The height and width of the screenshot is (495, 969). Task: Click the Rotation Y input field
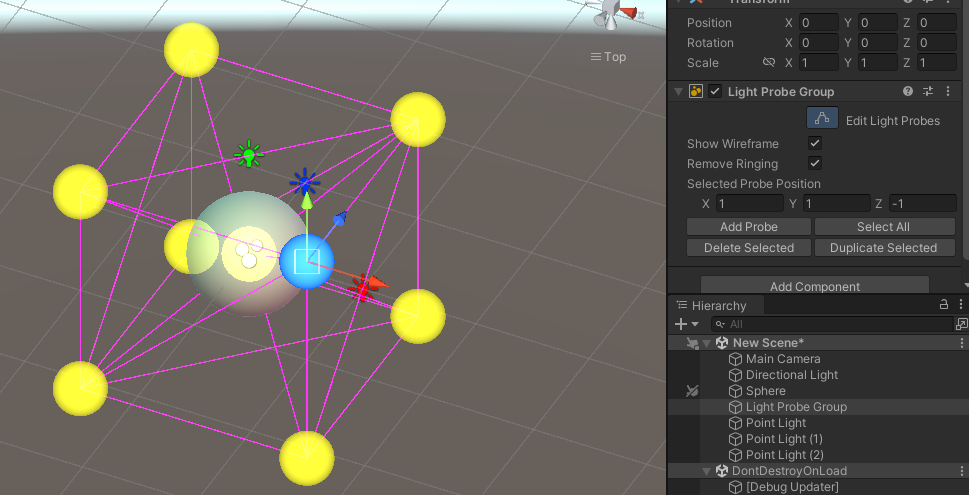878,43
